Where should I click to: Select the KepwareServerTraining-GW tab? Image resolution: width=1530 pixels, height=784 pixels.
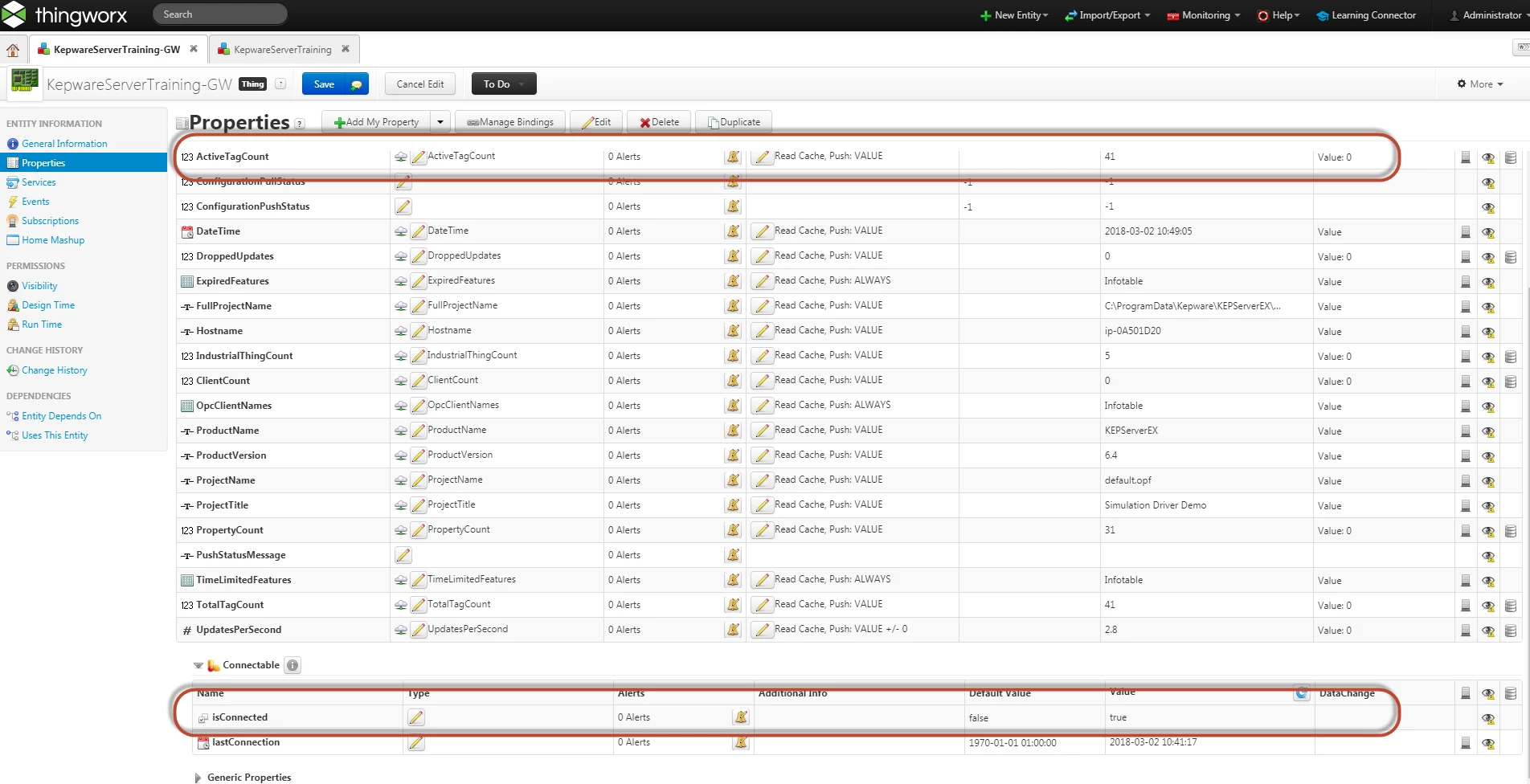pos(117,50)
